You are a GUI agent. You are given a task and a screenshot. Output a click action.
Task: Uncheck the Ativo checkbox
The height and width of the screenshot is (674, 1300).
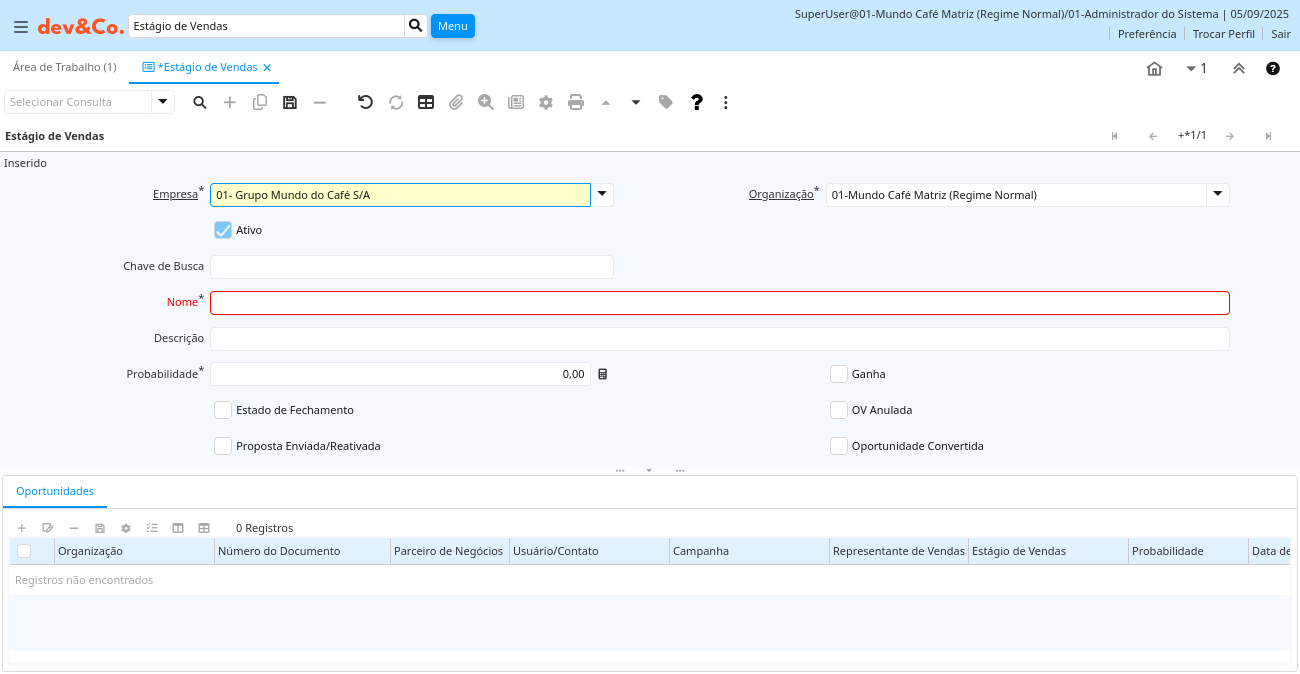click(x=223, y=230)
